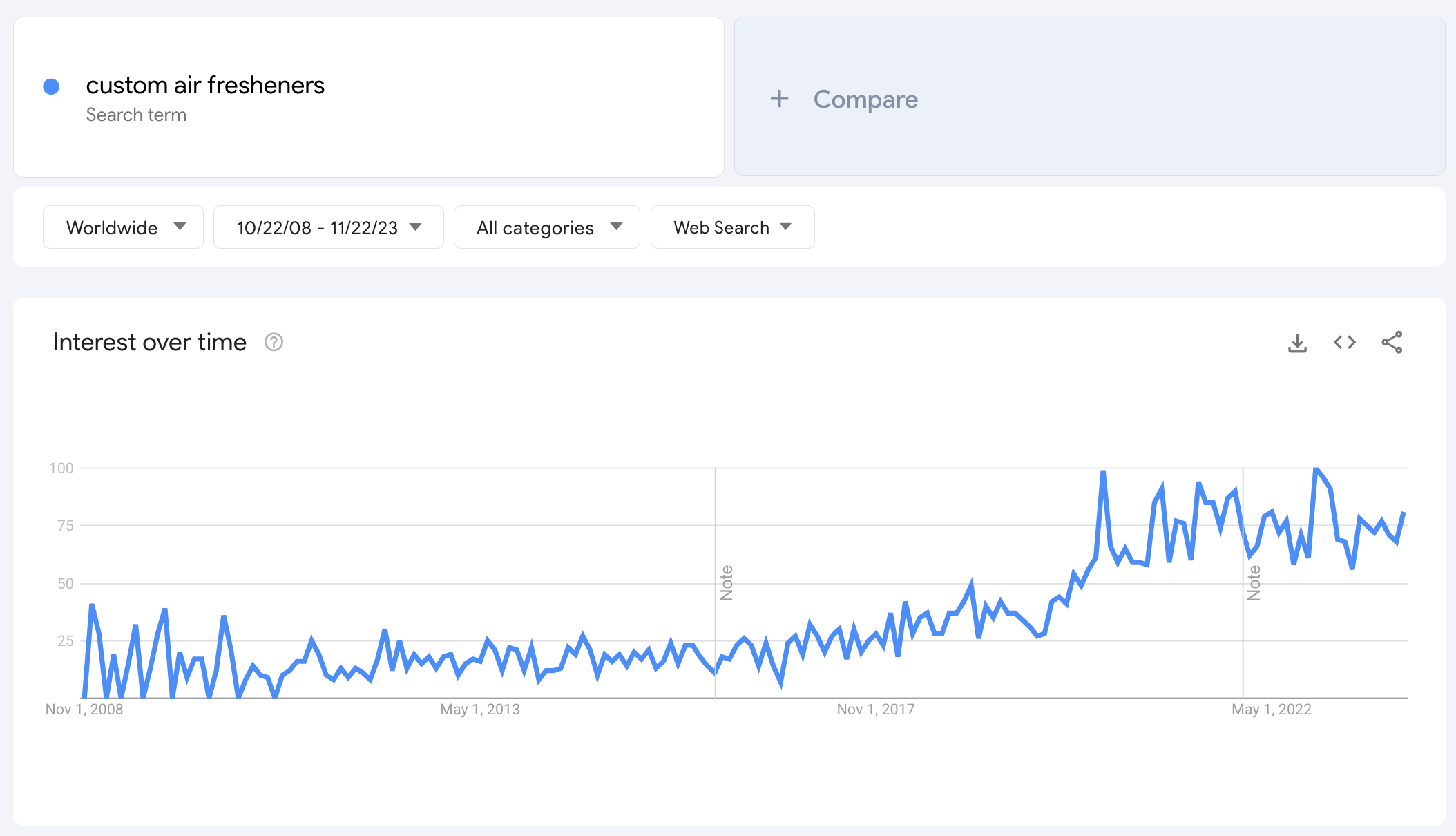Open the 10/22/08 - 11/22/23 date range dropdown
This screenshot has width=1456, height=836.
pyautogui.click(x=328, y=227)
